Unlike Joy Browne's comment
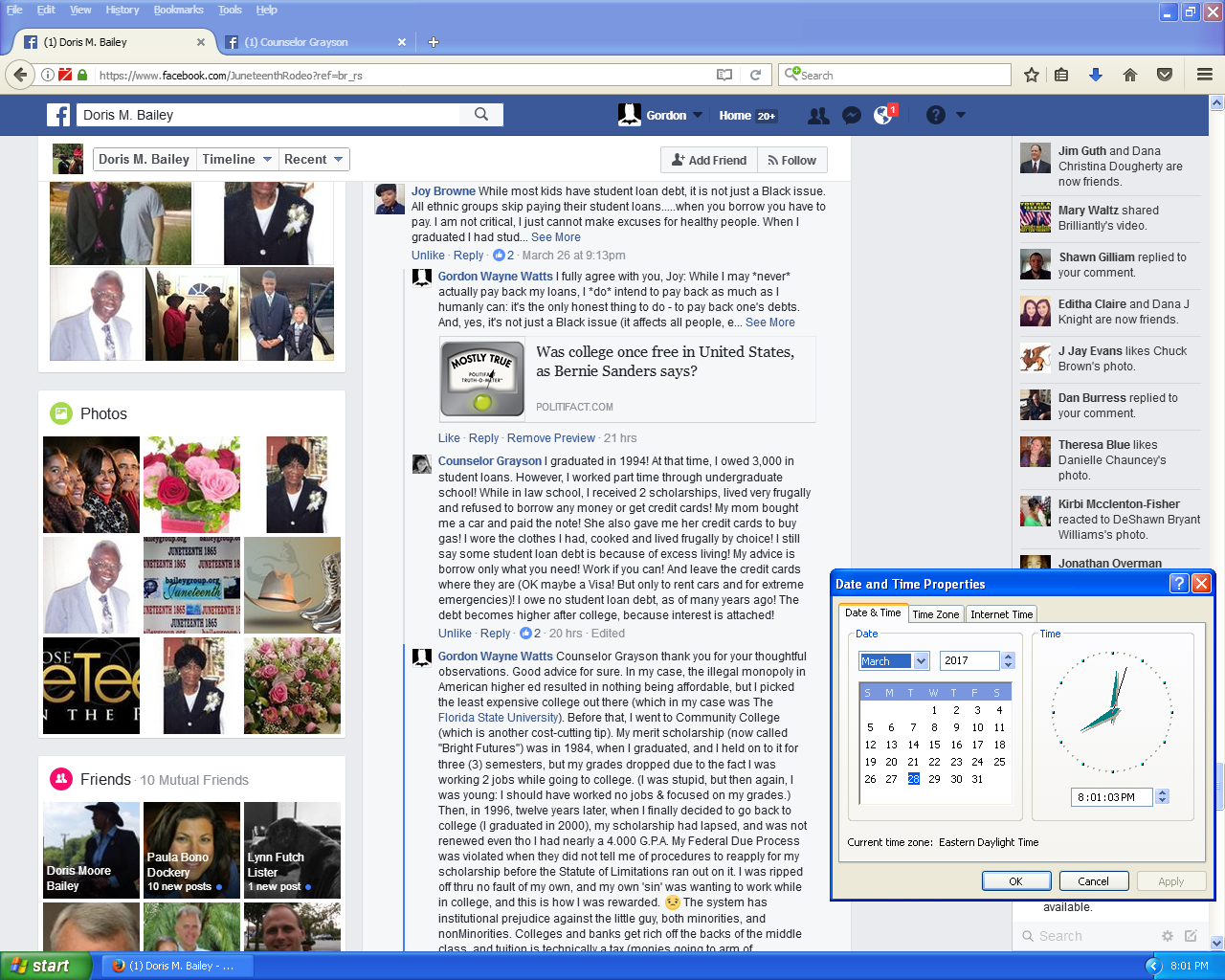1225x980 pixels. [x=428, y=256]
